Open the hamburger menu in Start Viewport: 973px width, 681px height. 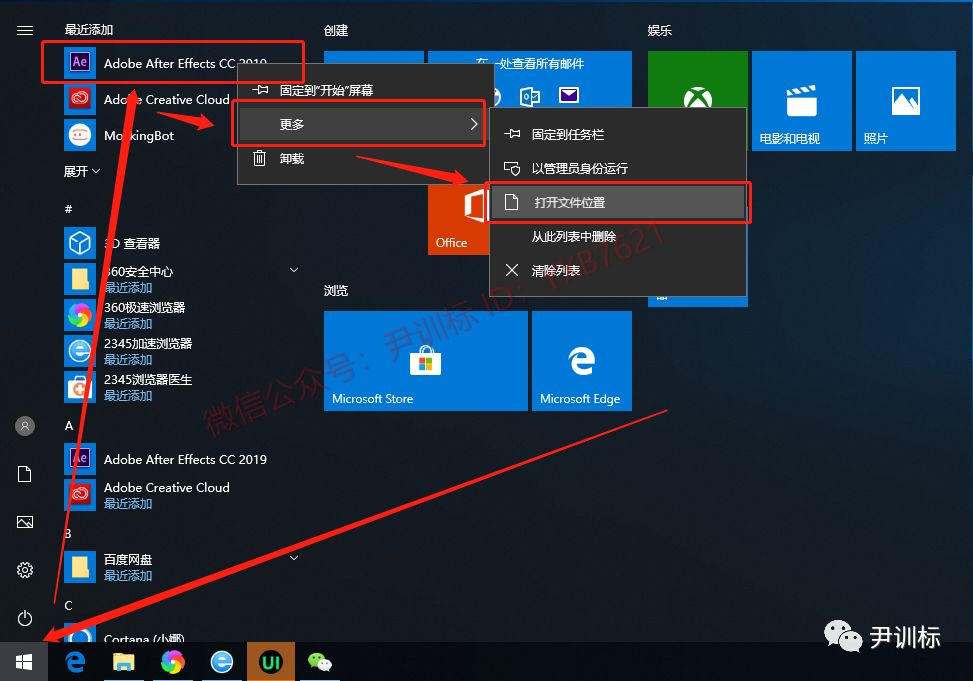(25, 30)
